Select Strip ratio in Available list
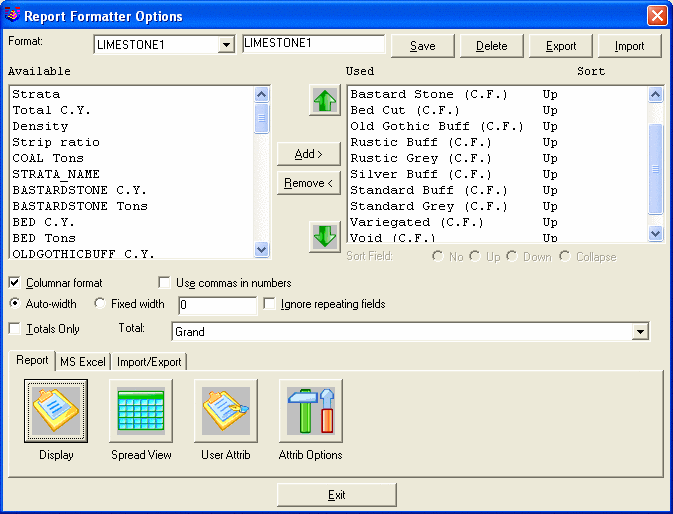 131,142
